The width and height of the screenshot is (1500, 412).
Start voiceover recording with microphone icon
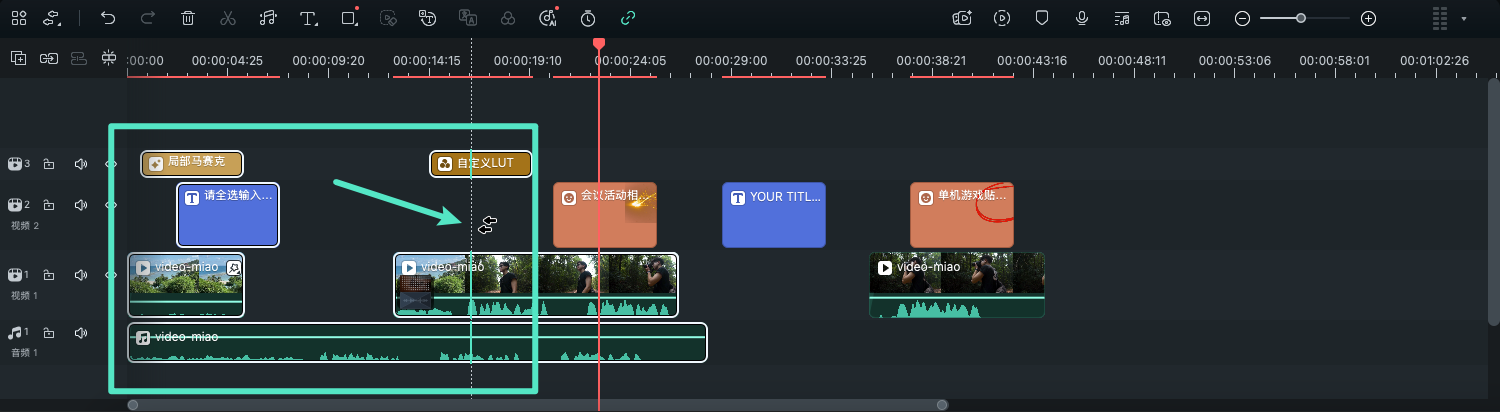pos(1082,18)
